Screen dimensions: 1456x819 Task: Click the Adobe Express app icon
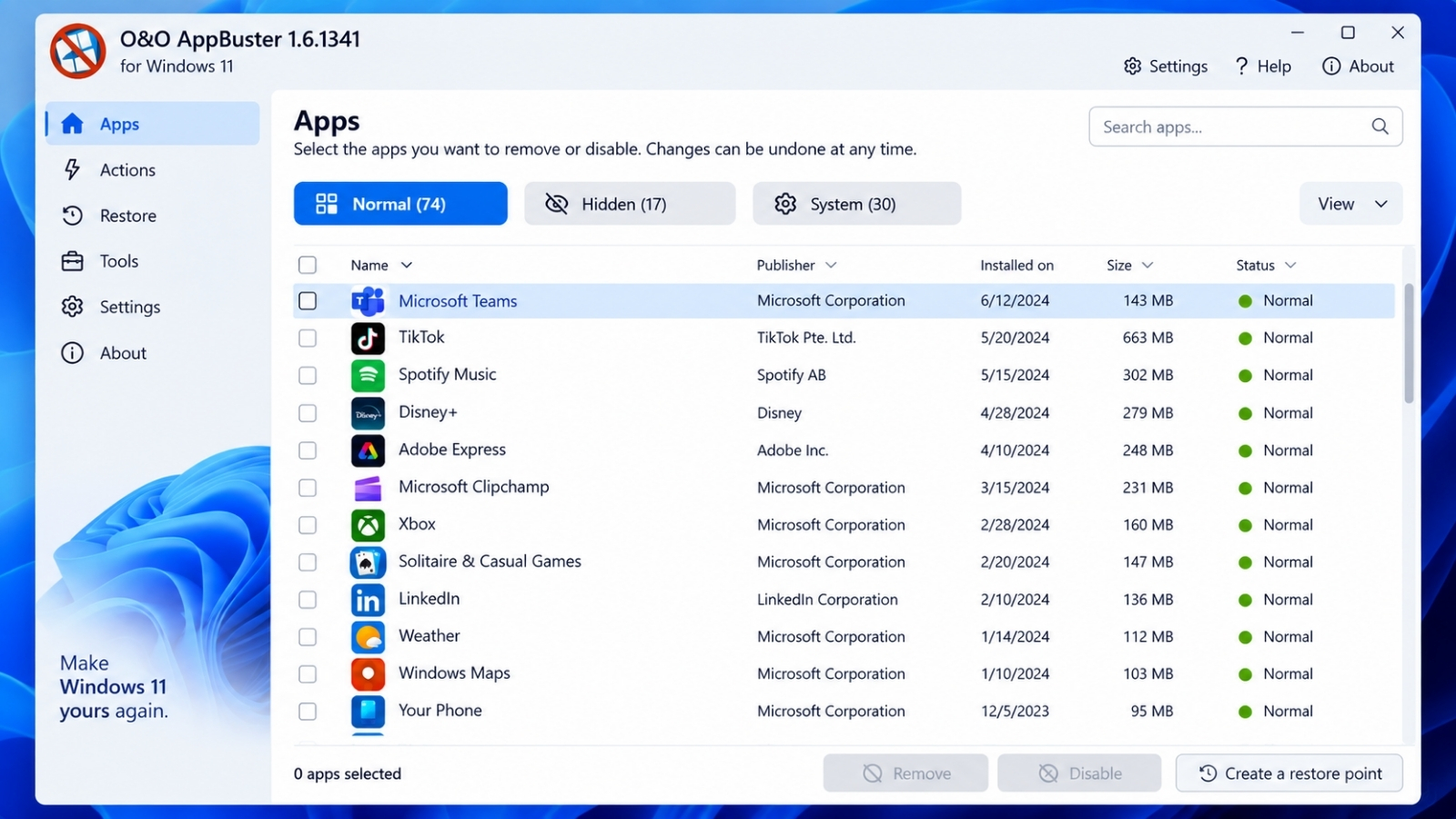(x=368, y=450)
